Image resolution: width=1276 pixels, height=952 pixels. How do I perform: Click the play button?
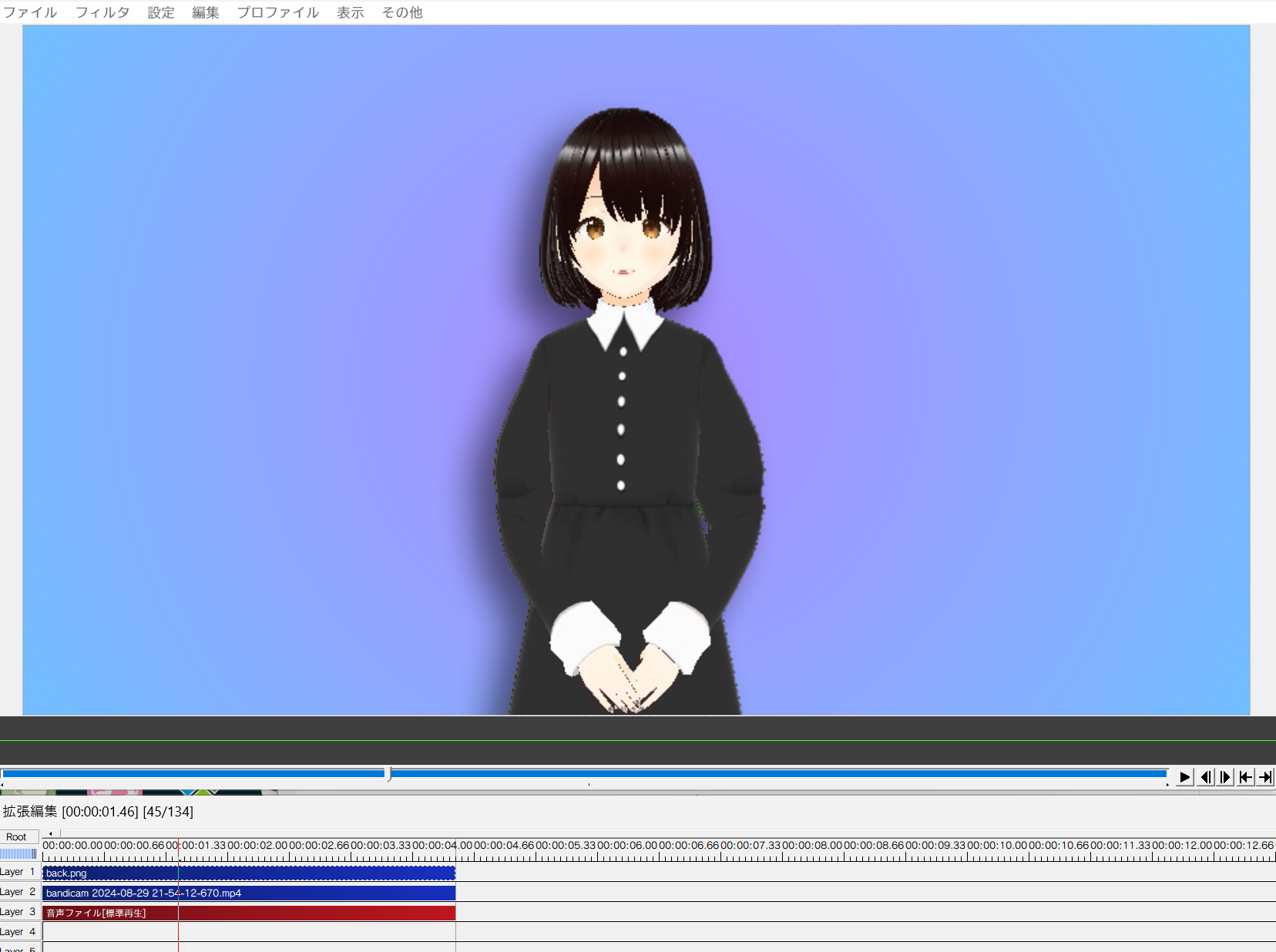click(1185, 777)
